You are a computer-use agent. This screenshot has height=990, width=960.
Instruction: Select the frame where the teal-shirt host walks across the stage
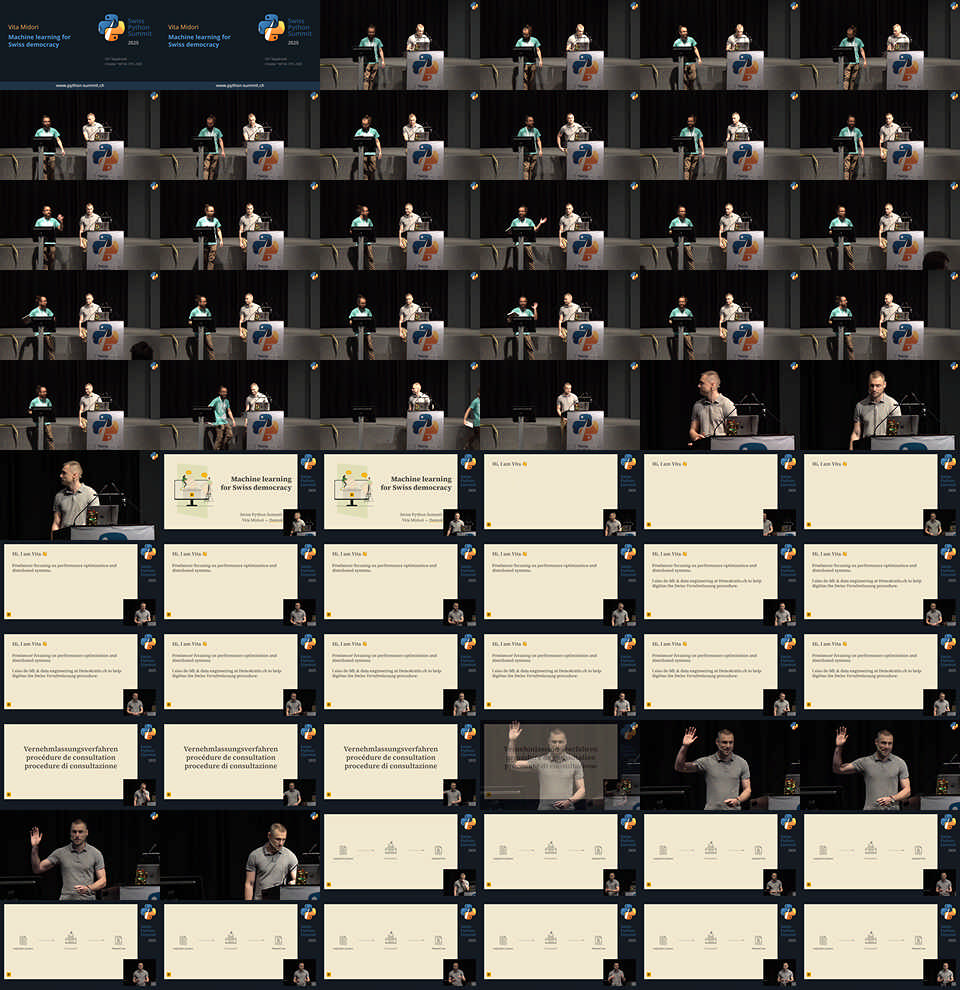click(240, 405)
